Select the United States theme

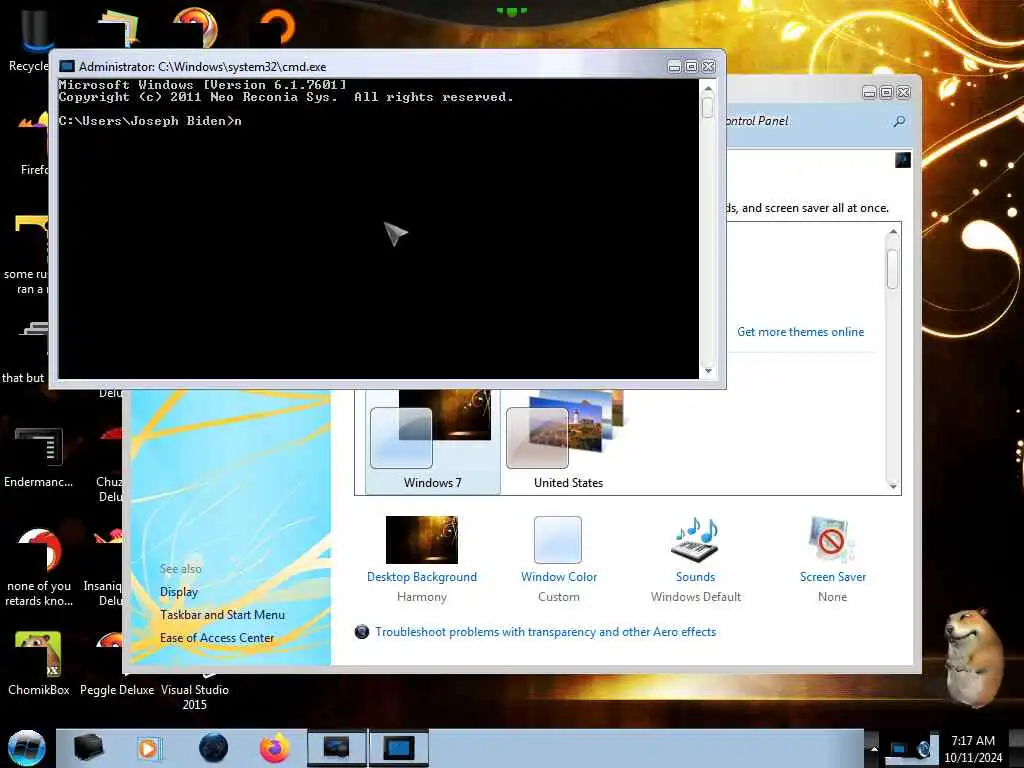click(568, 441)
